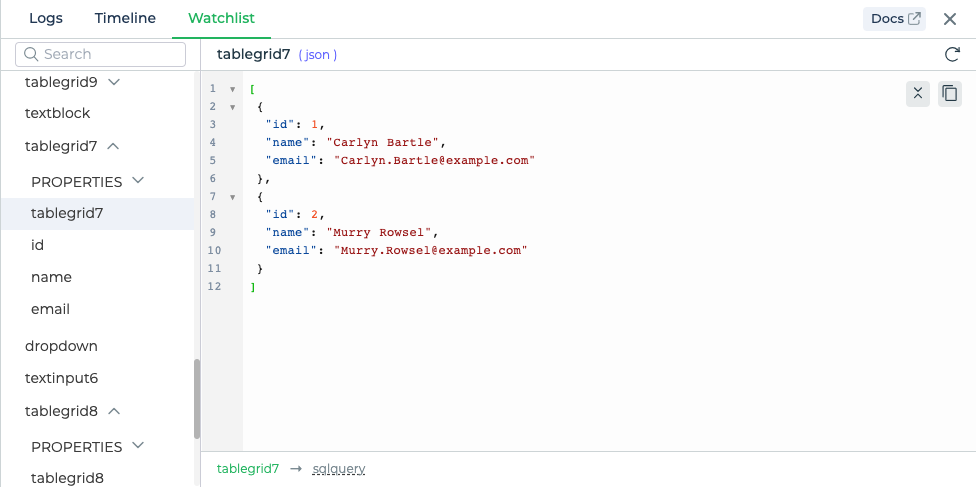Click the Search input field

coord(100,54)
